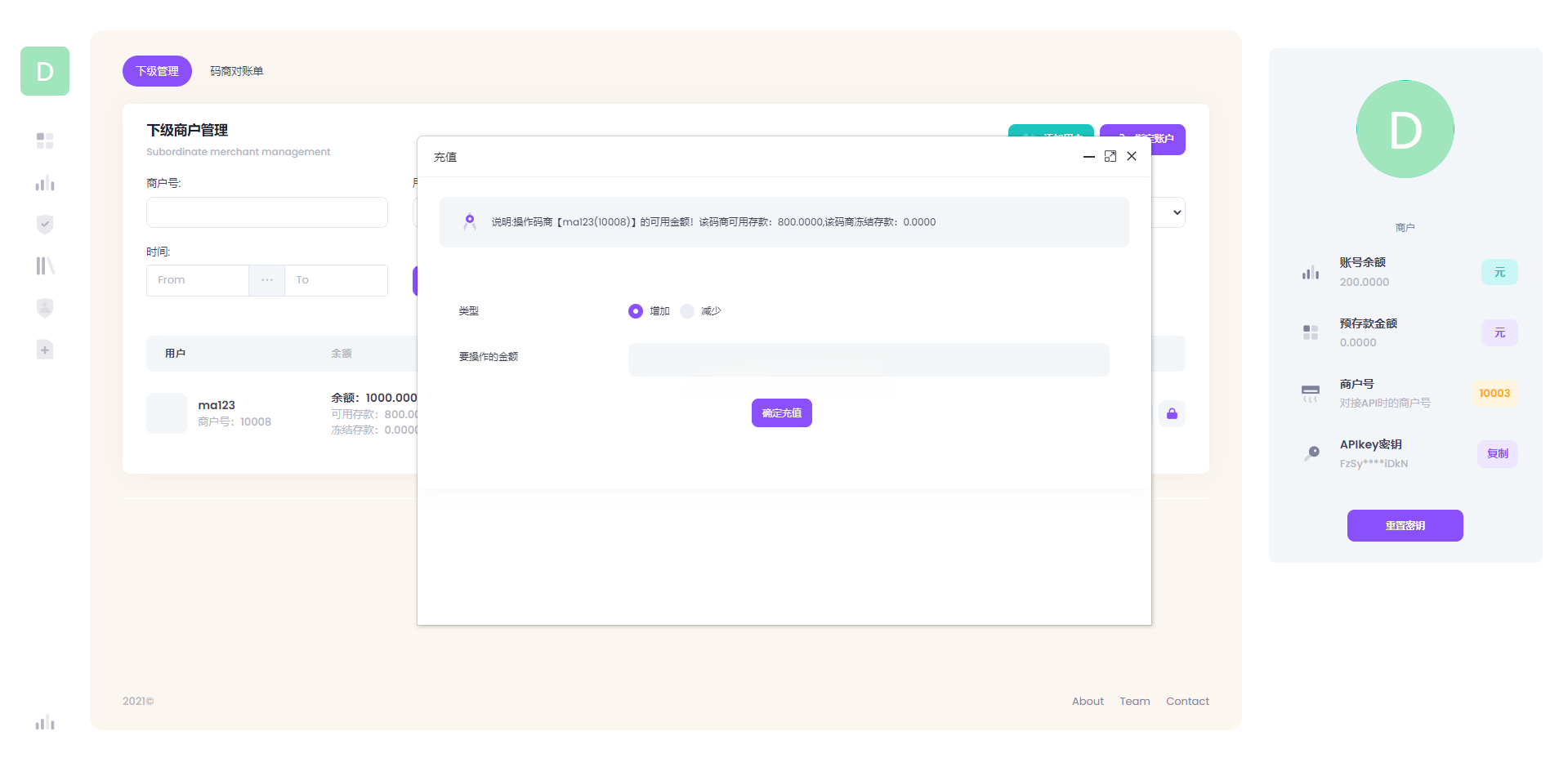
Task: Open the dashboard grid icon in sidebar
Action: pos(45,140)
